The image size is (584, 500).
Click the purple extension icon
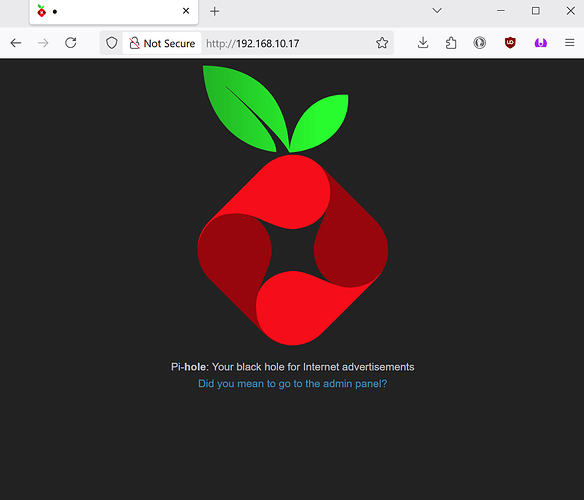540,43
